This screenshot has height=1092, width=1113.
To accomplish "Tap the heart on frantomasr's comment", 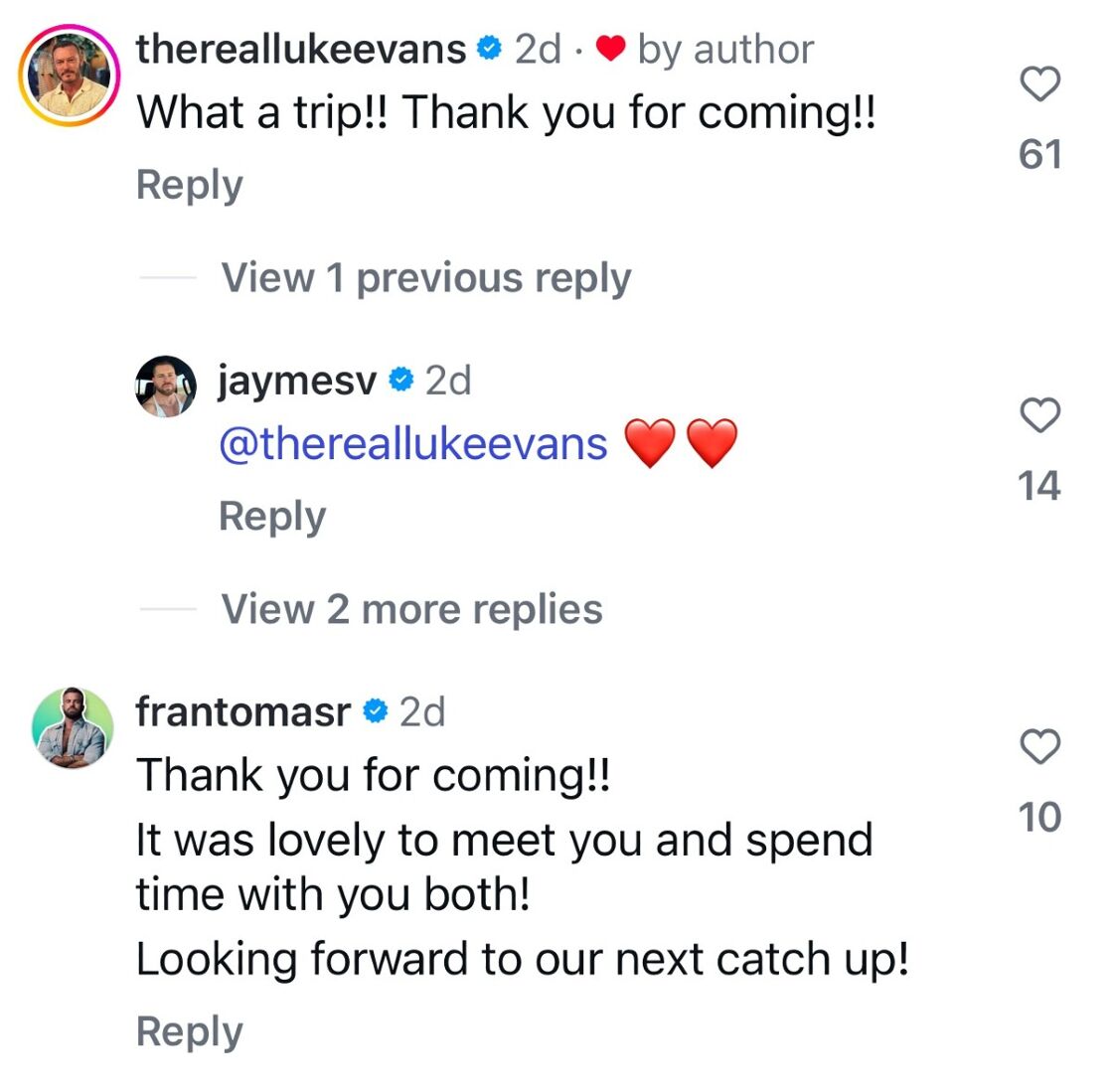I will (1040, 746).
